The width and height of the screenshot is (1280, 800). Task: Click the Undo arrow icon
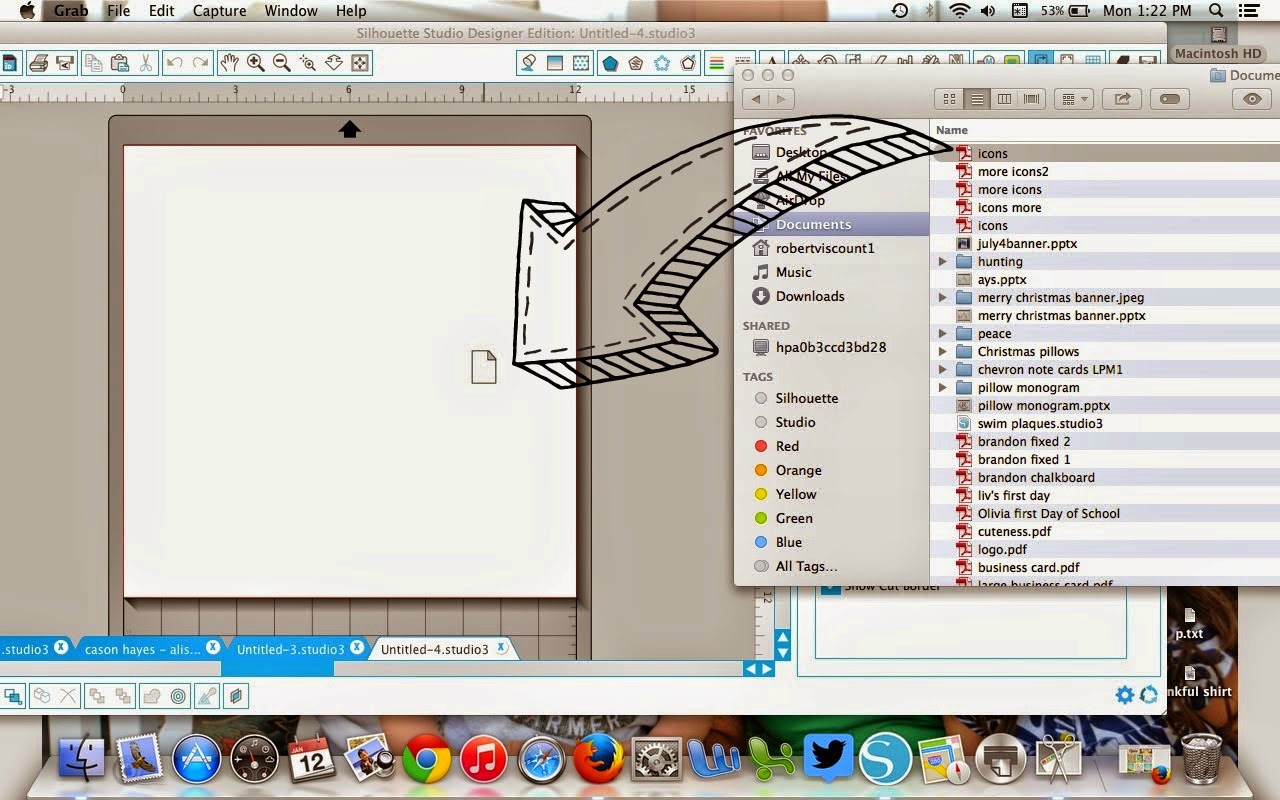tap(175, 63)
